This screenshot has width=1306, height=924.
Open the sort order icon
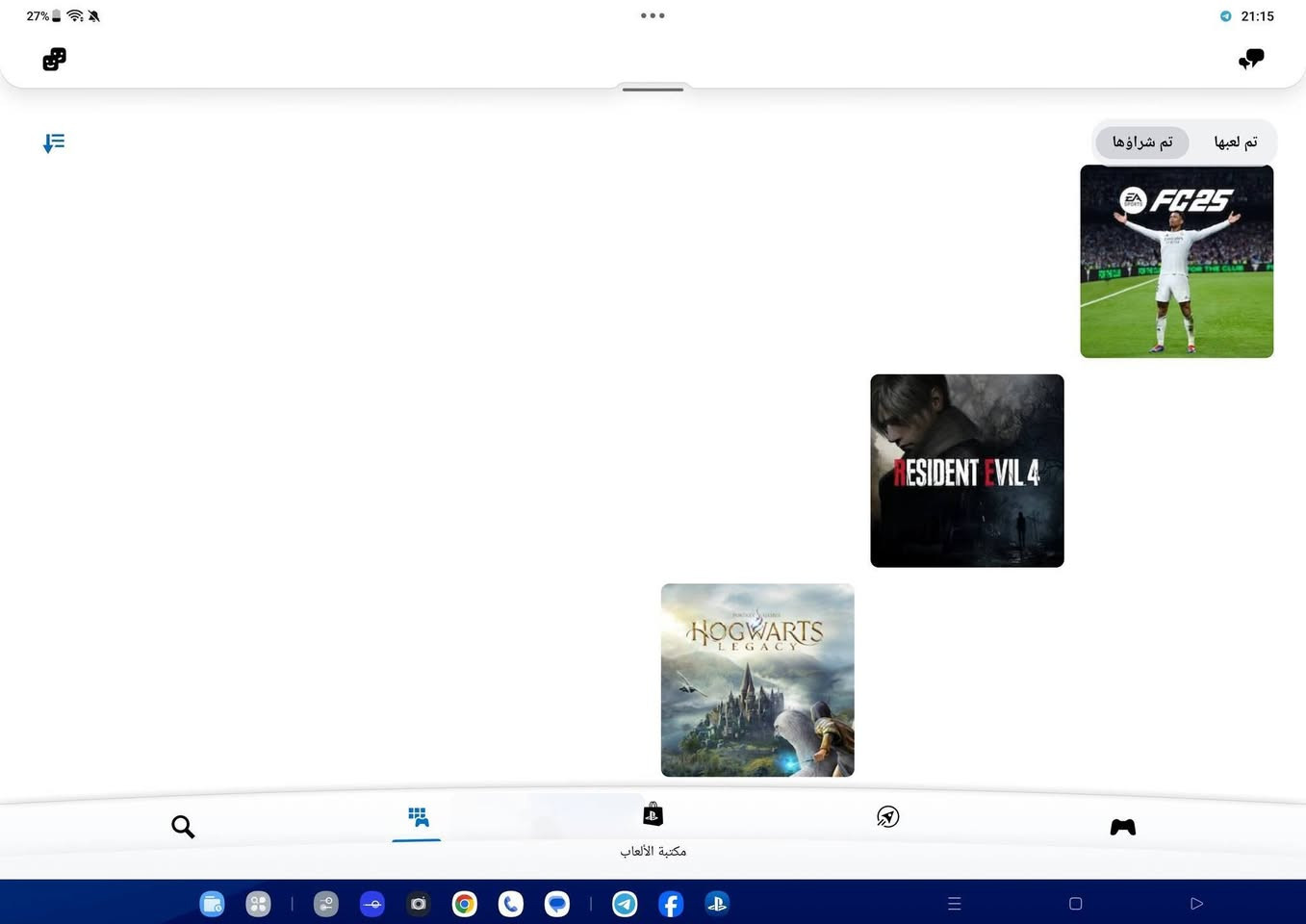(54, 143)
